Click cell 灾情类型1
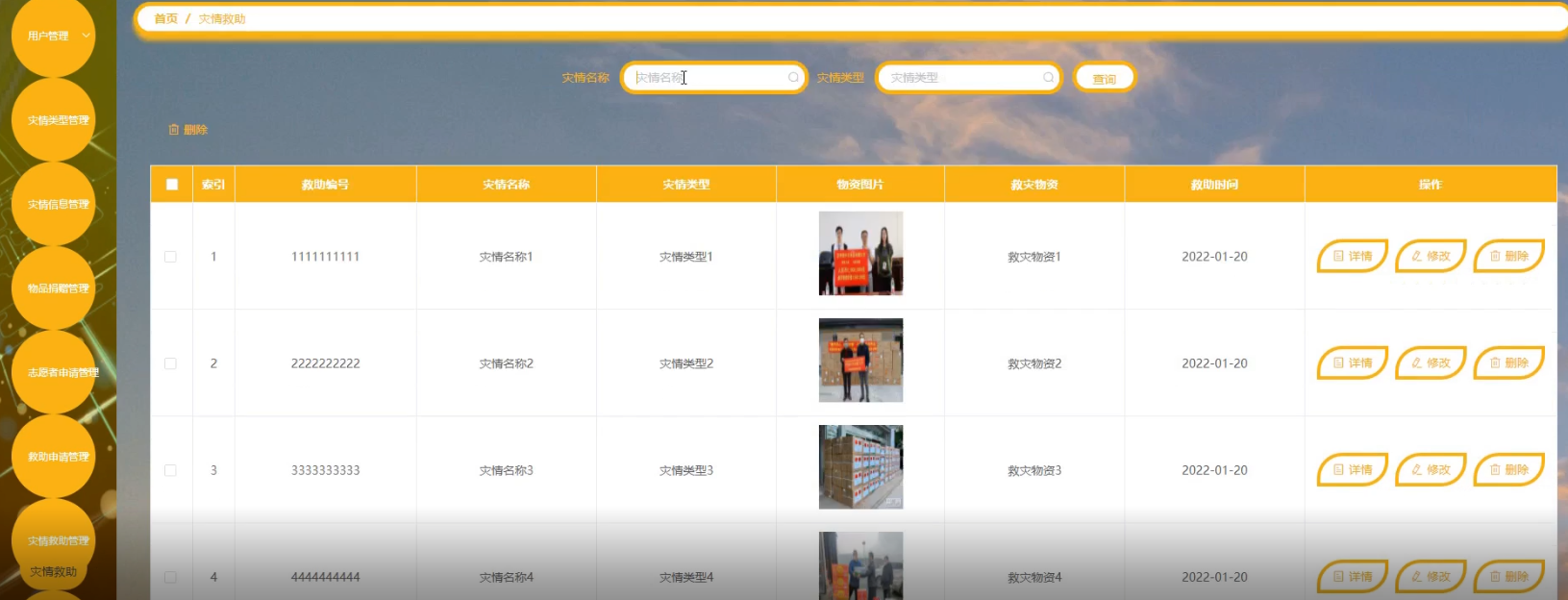The height and width of the screenshot is (600, 1568). pyautogui.click(x=686, y=257)
